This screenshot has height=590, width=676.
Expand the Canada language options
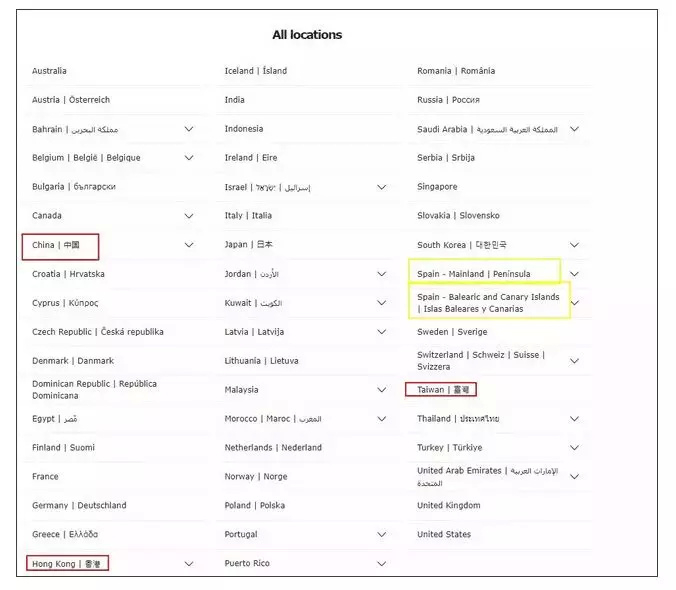[x=189, y=215]
